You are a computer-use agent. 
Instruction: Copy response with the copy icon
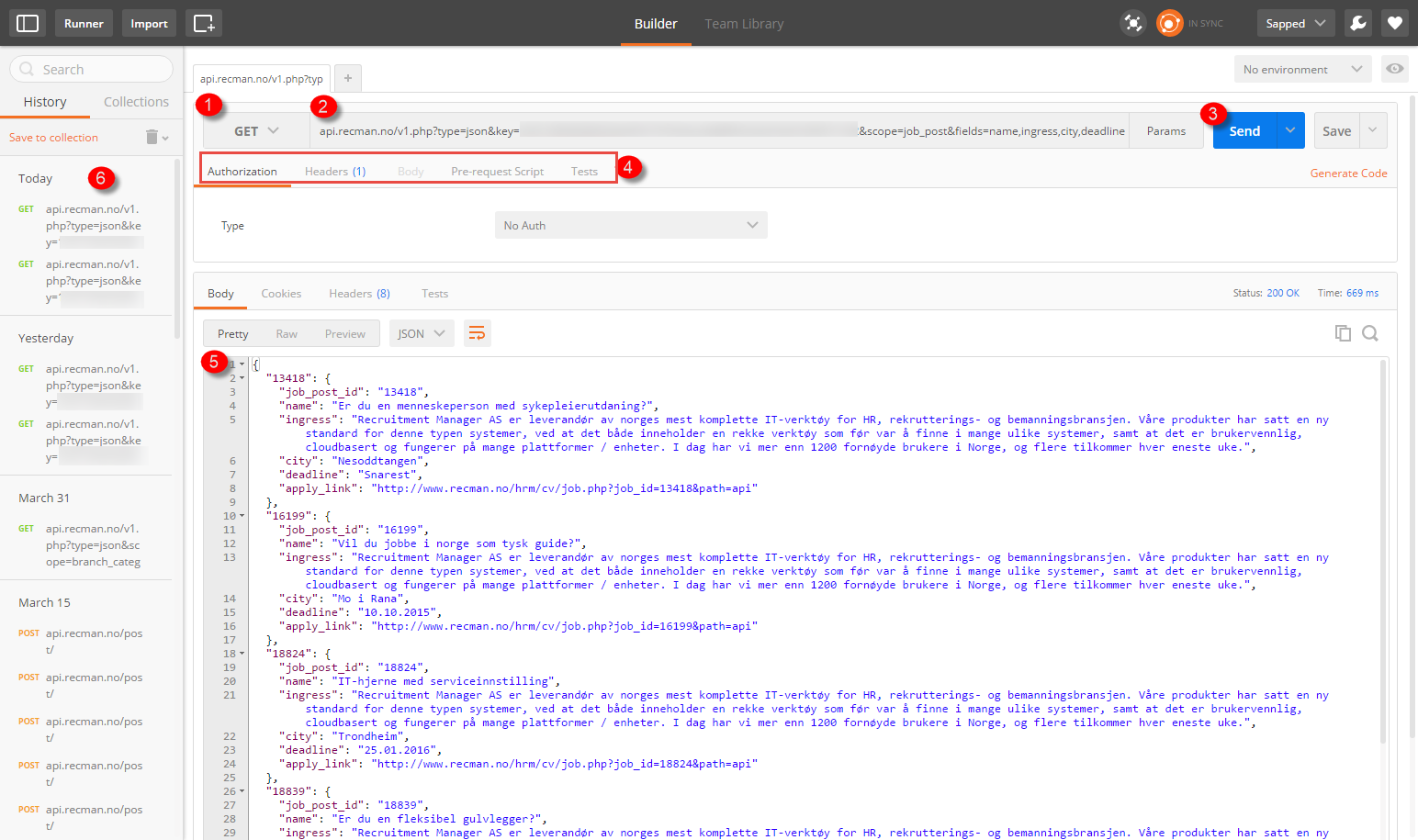tap(1342, 333)
